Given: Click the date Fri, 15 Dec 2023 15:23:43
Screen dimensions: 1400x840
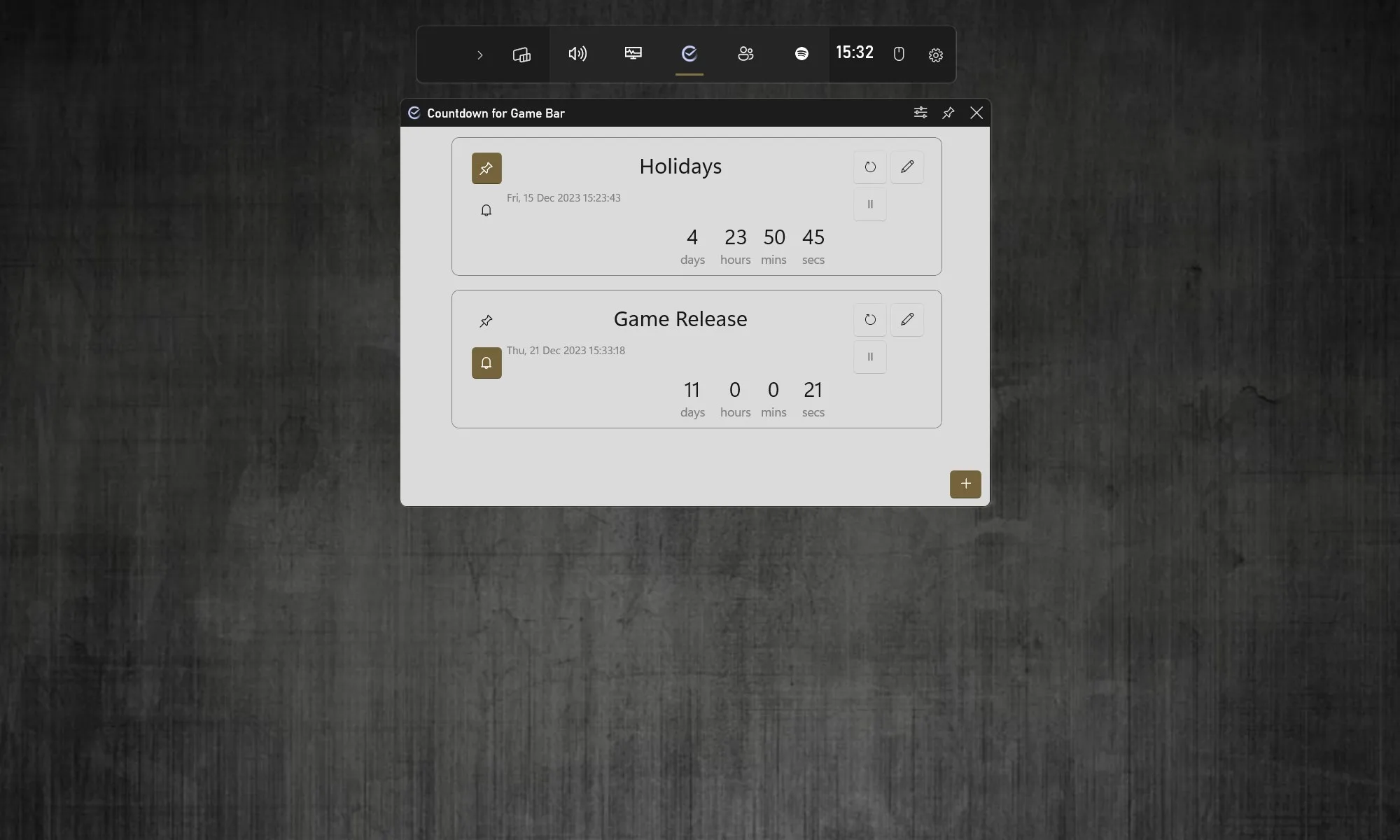Looking at the screenshot, I should pos(563,198).
